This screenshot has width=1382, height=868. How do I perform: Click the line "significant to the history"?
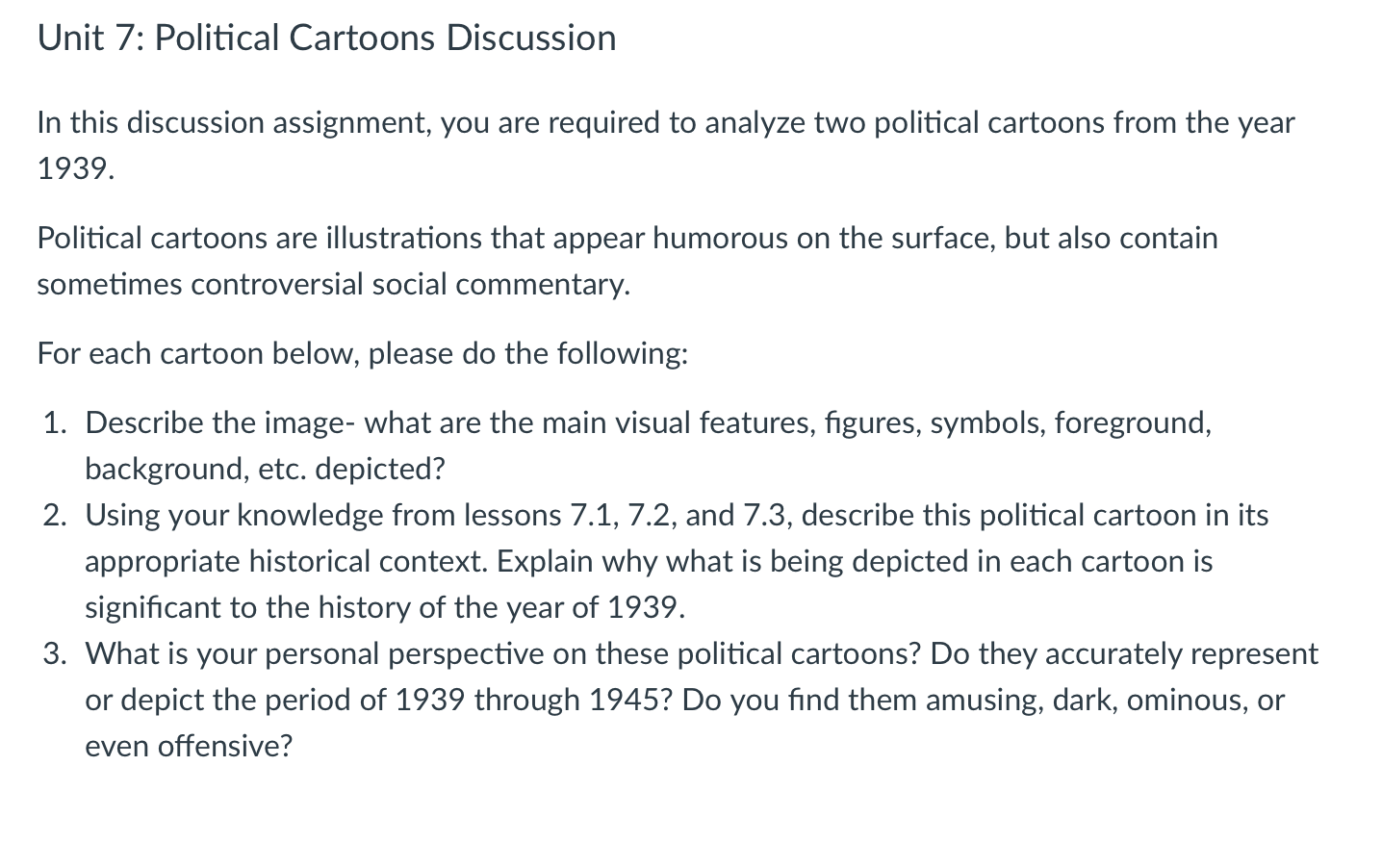(x=384, y=608)
